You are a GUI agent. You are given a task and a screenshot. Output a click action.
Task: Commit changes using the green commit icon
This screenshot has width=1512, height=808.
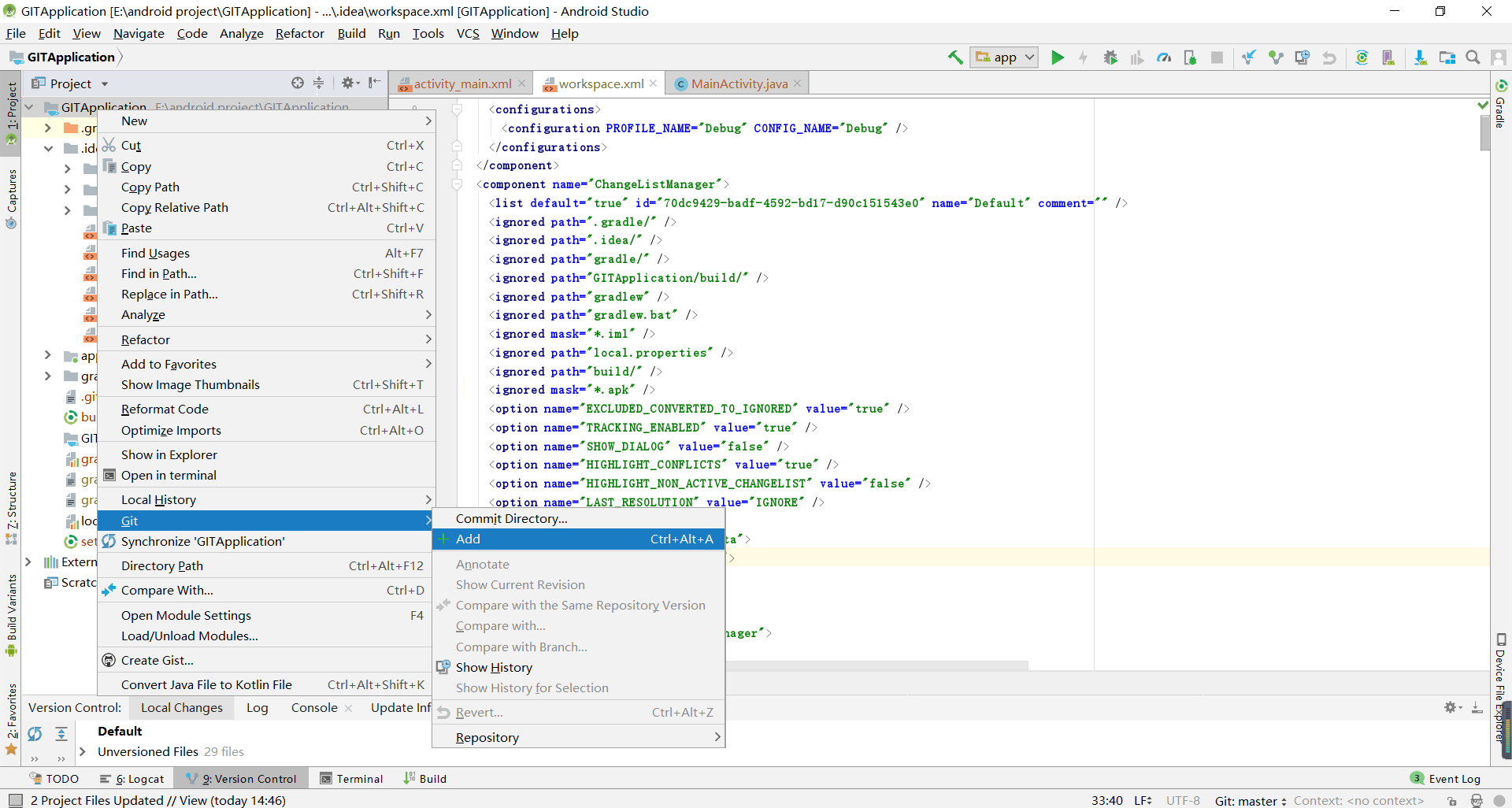[1276, 57]
